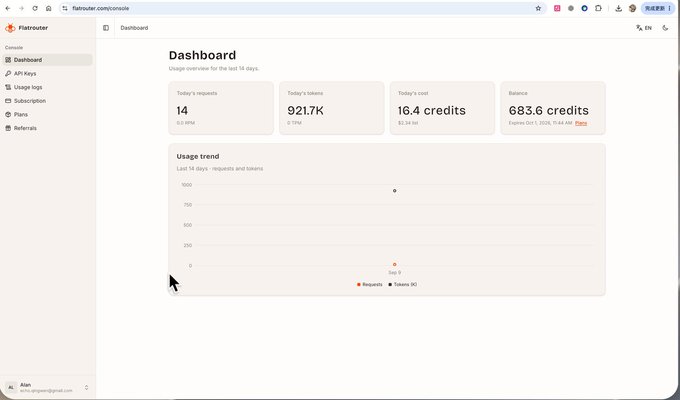The image size is (680, 400).
Task: Click the Plans link in Balance card
Action: [x=581, y=123]
